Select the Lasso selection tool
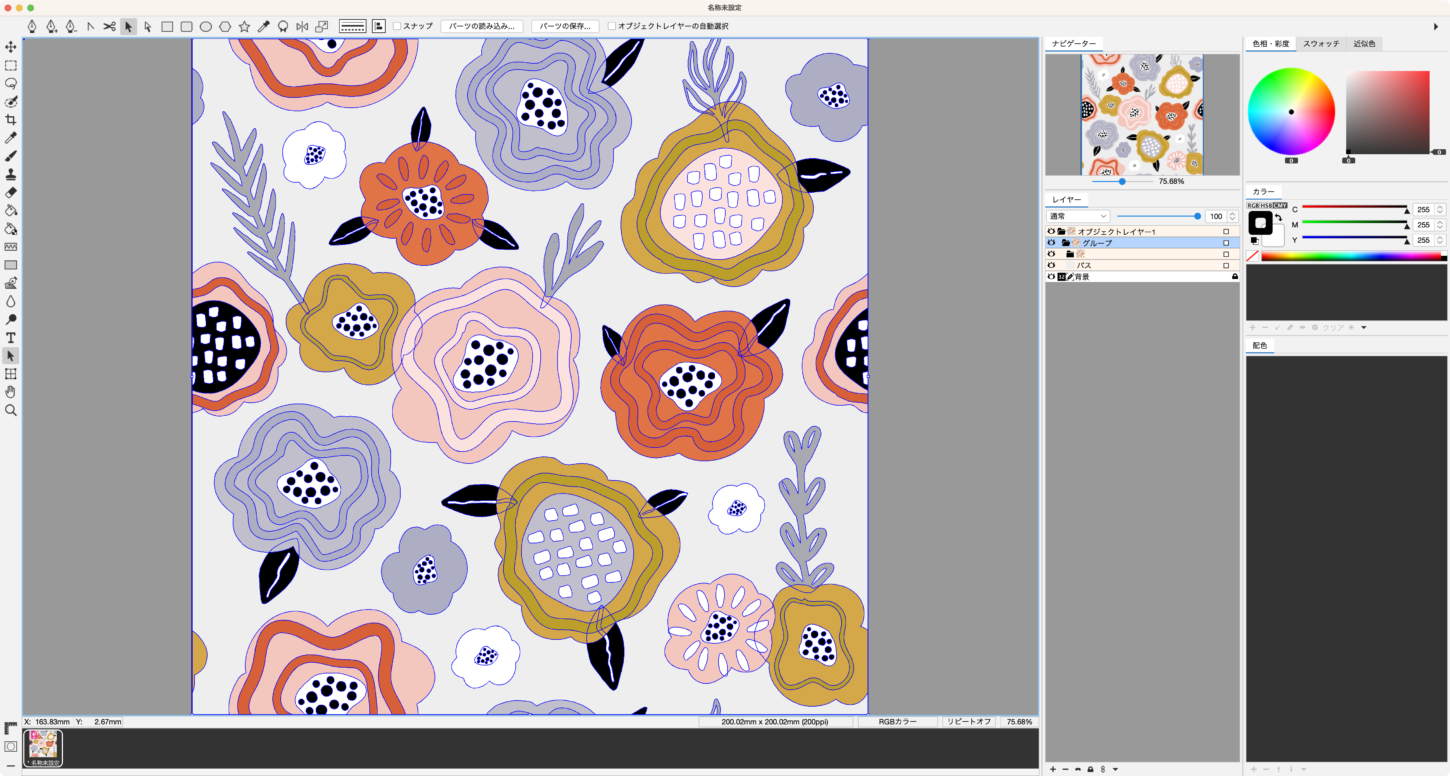Screen dimensions: 1450x776 (11, 83)
